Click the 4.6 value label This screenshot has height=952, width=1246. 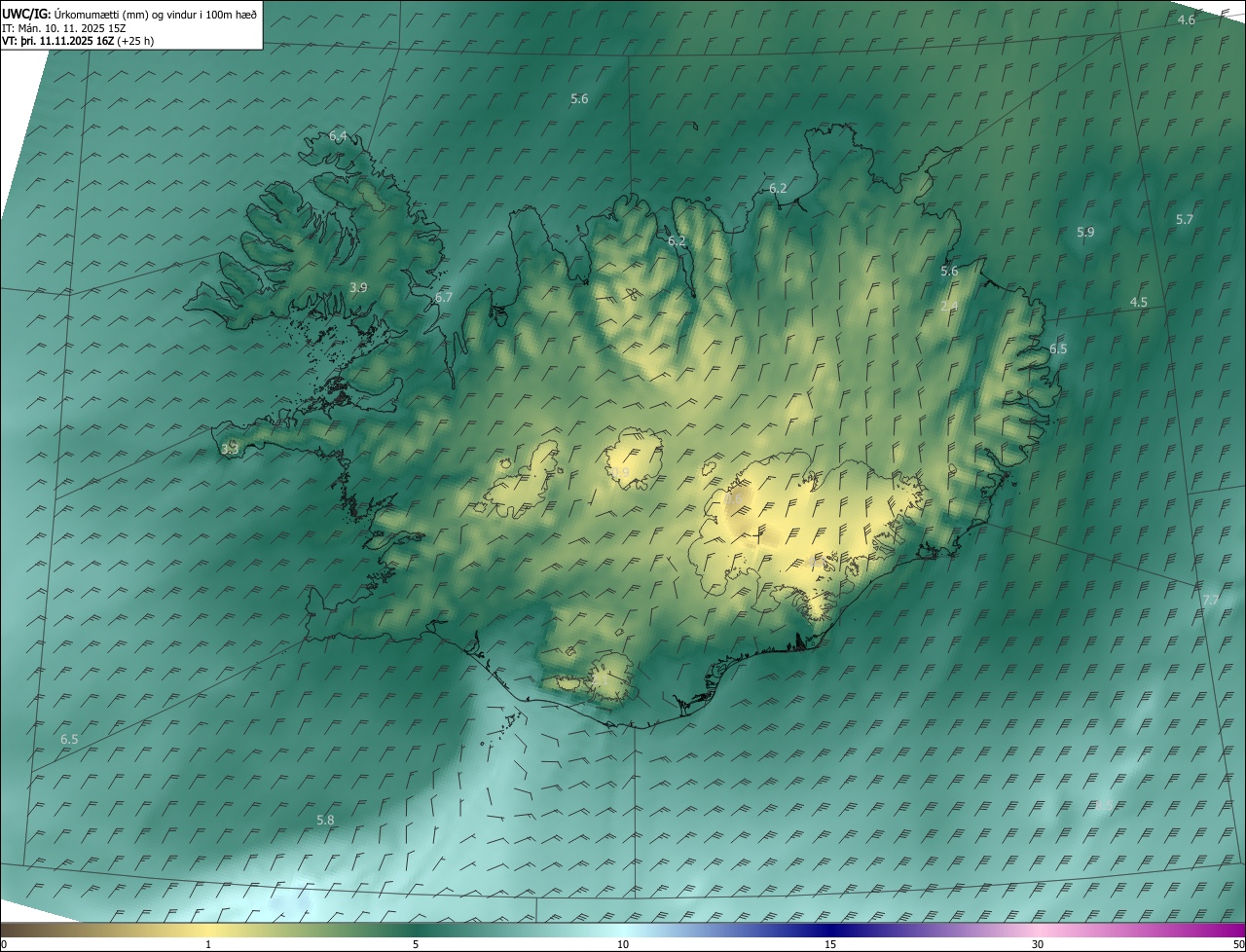tap(1186, 19)
